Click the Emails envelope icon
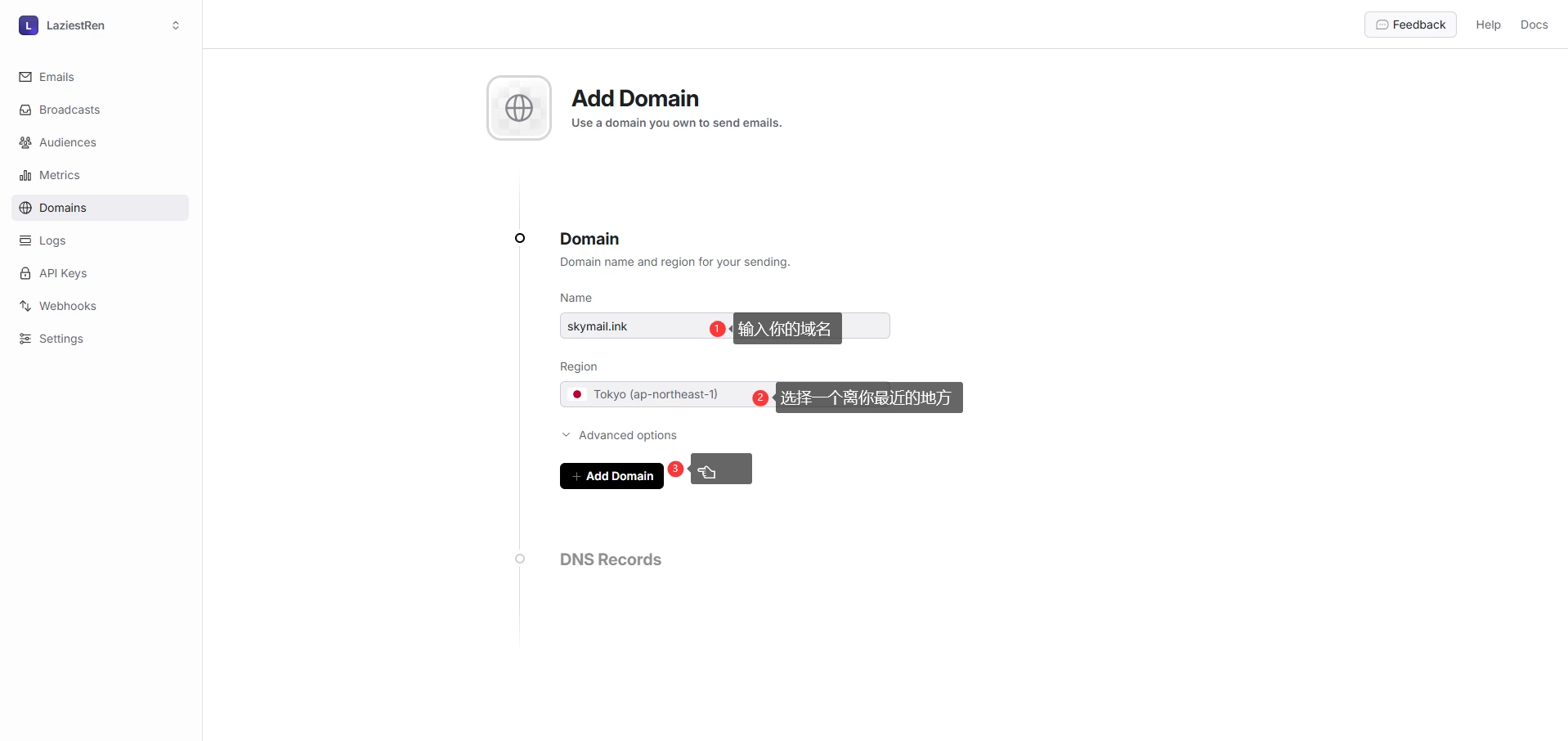The height and width of the screenshot is (741, 1568). 25,77
